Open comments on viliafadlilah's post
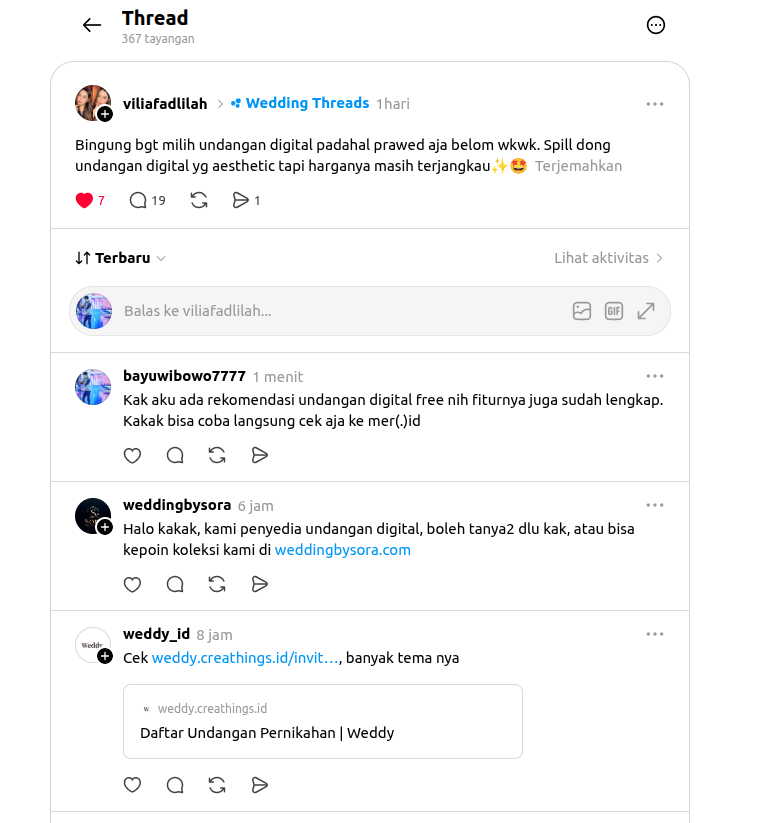769x823 pixels. click(x=138, y=201)
